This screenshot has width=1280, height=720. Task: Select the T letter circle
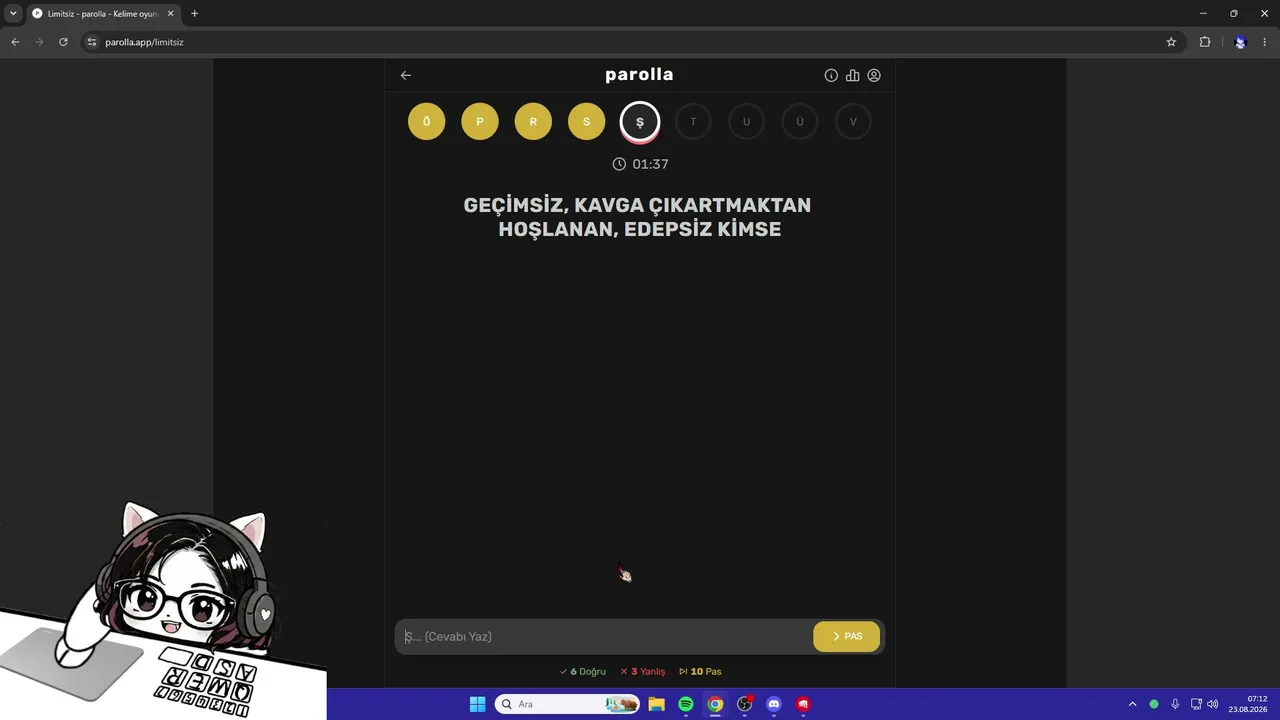pyautogui.click(x=693, y=122)
